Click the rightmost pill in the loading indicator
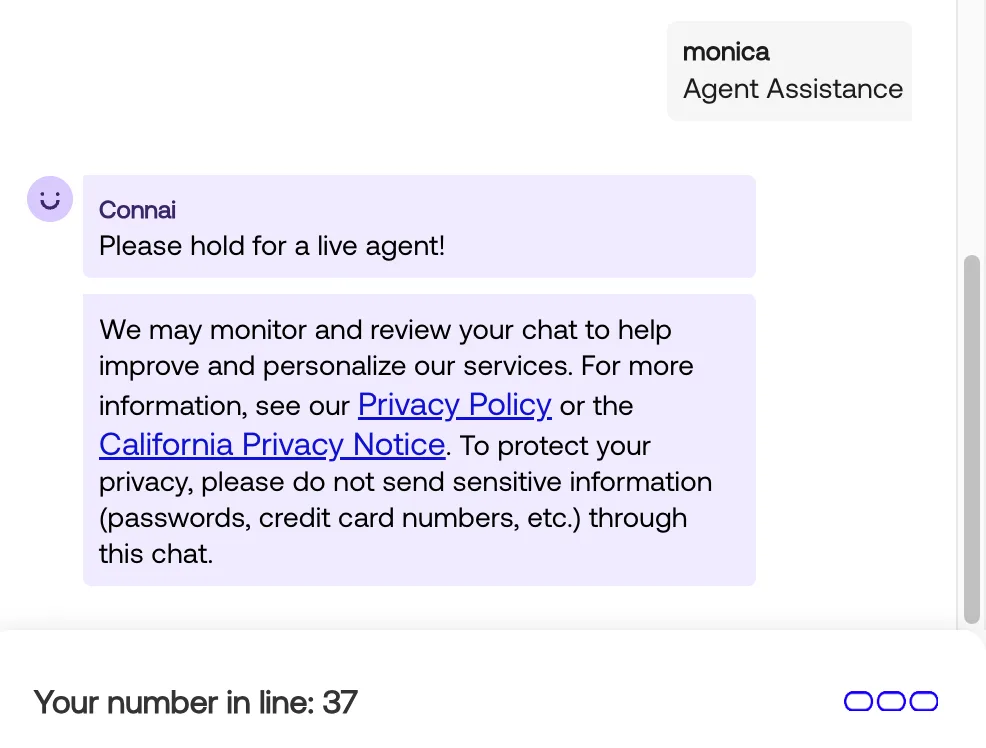Screen dimensions: 986x748 coord(923,702)
